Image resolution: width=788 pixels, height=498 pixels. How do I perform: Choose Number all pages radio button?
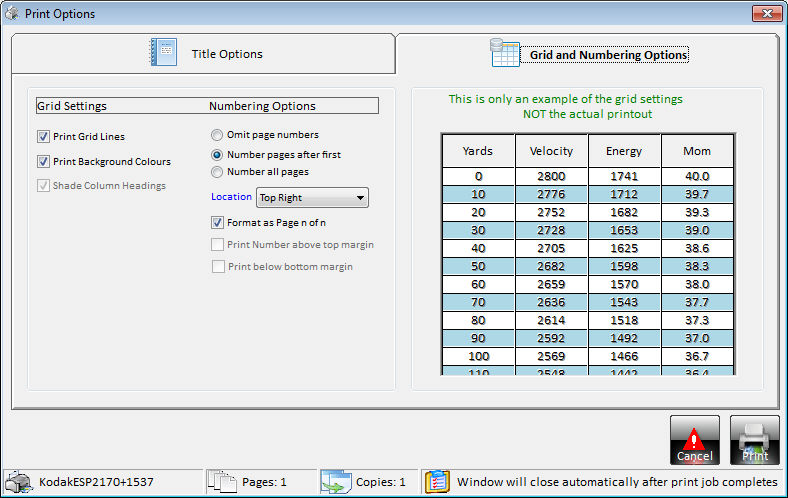217,172
